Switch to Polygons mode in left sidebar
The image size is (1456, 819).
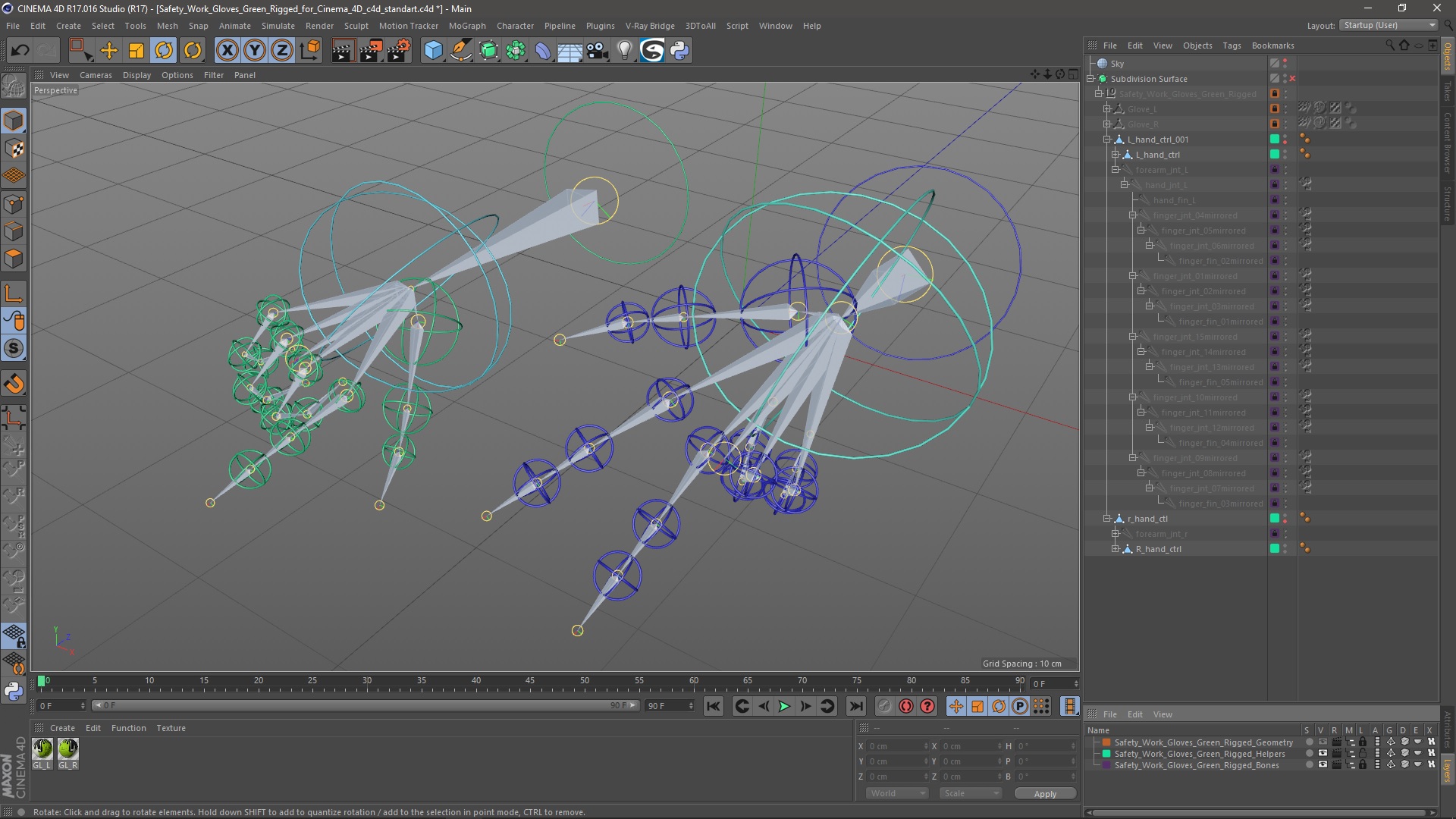(x=14, y=259)
